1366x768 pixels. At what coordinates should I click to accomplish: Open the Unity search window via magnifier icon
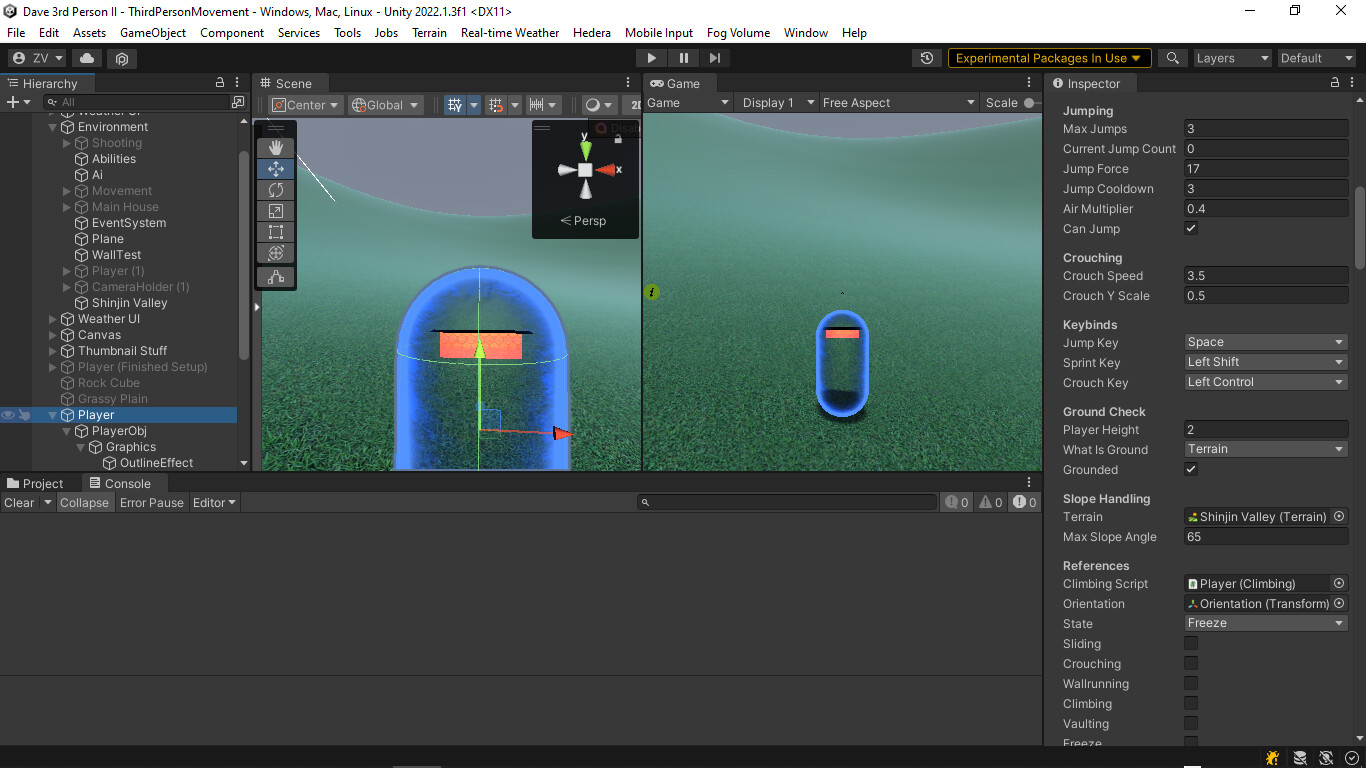tap(1172, 58)
